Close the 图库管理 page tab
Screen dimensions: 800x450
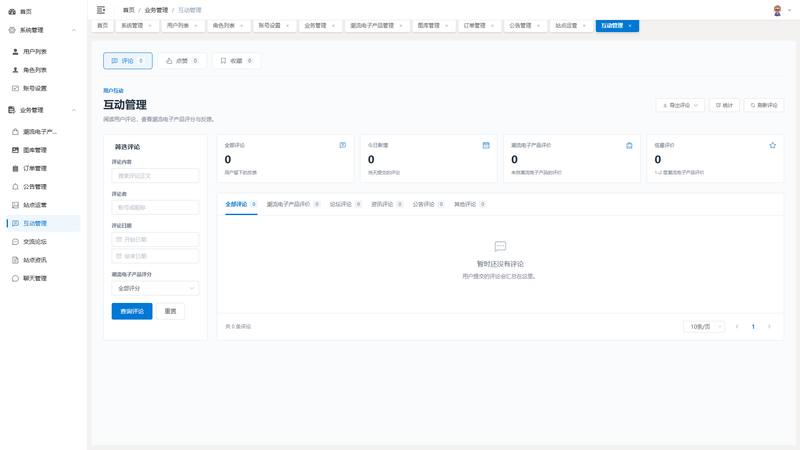[447, 26]
